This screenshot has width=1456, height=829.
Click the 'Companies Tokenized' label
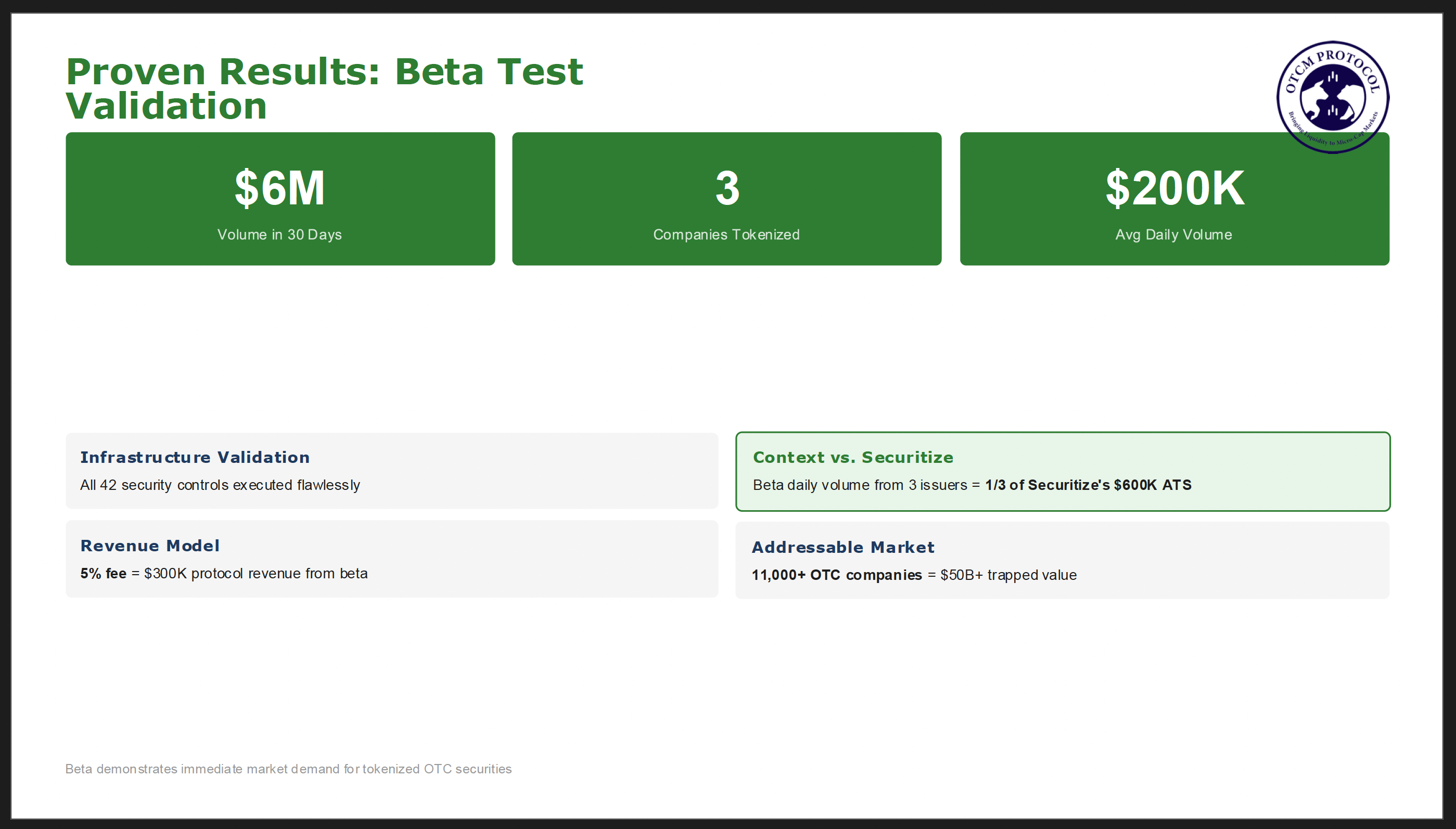click(726, 235)
